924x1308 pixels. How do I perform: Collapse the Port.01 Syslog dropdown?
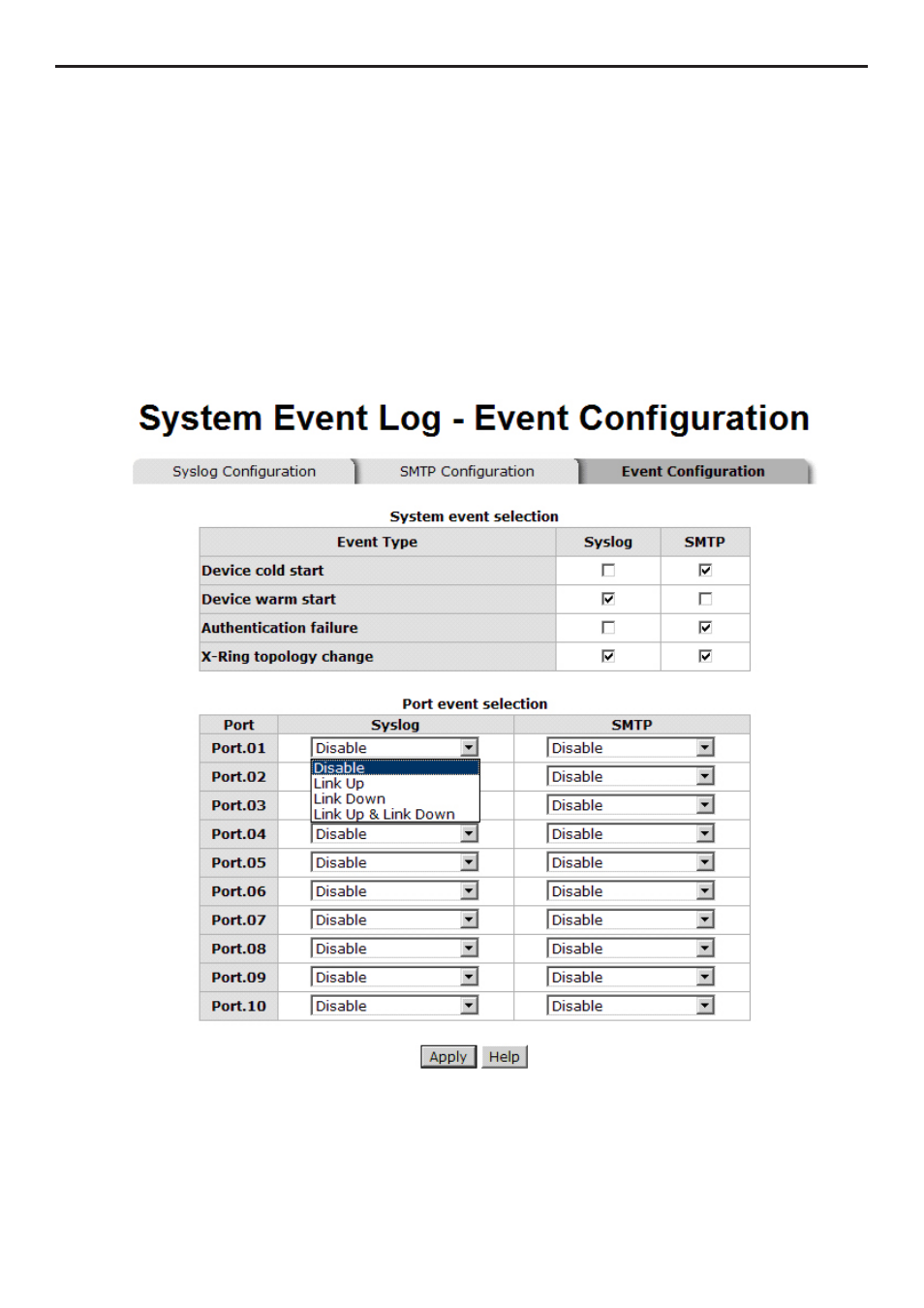click(x=395, y=748)
